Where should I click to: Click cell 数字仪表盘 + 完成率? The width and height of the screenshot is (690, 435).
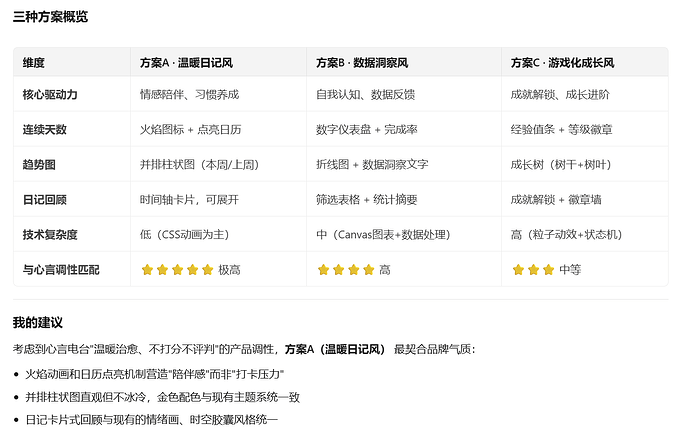[x=367, y=130]
